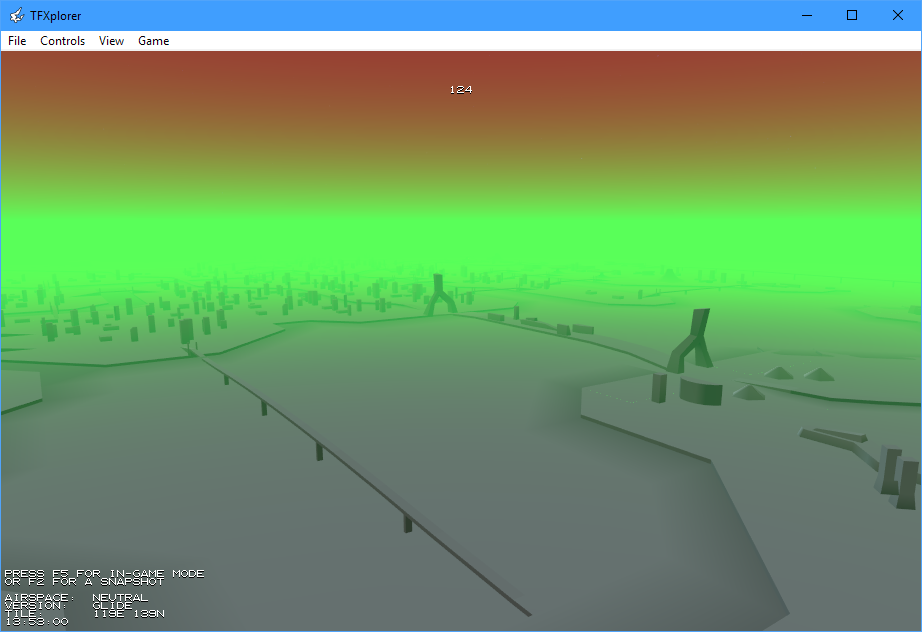Click the TFXplorer title text

[x=56, y=15]
